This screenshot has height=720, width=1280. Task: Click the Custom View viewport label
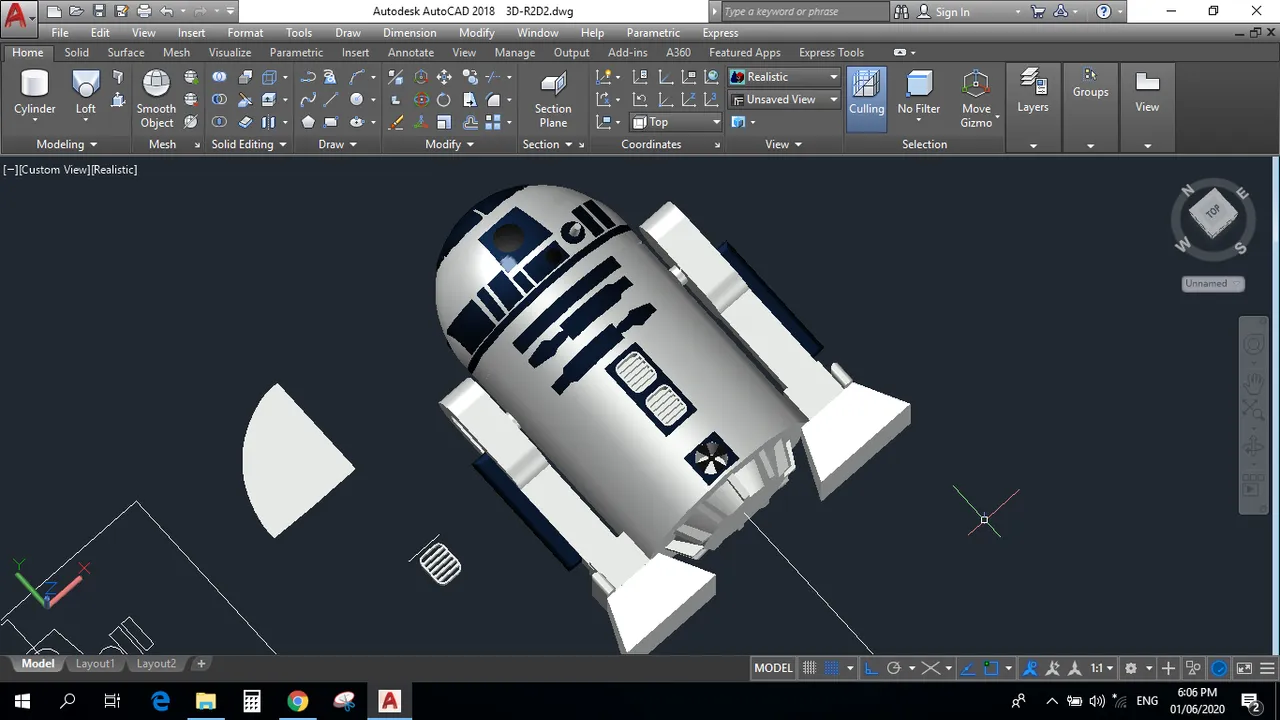(x=55, y=170)
